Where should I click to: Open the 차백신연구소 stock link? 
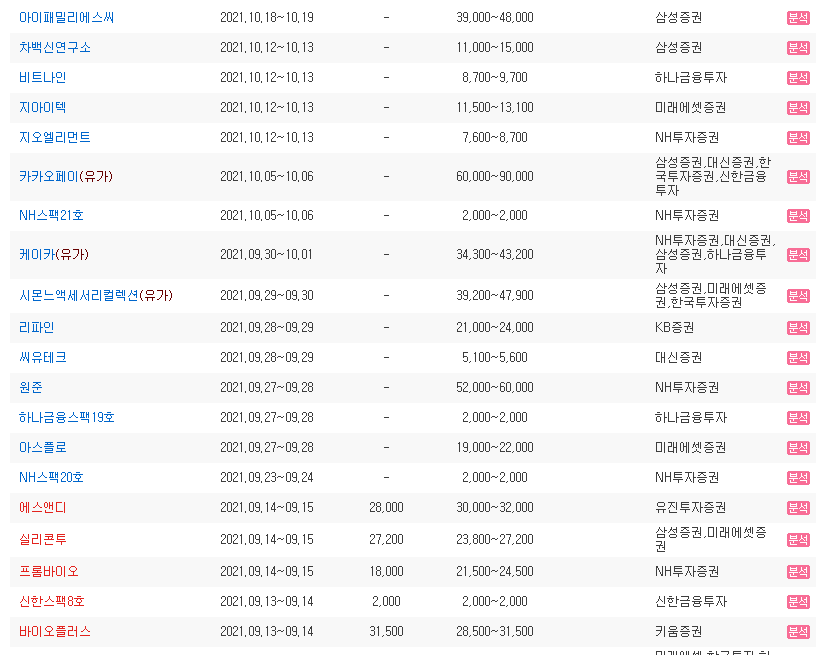pos(55,48)
